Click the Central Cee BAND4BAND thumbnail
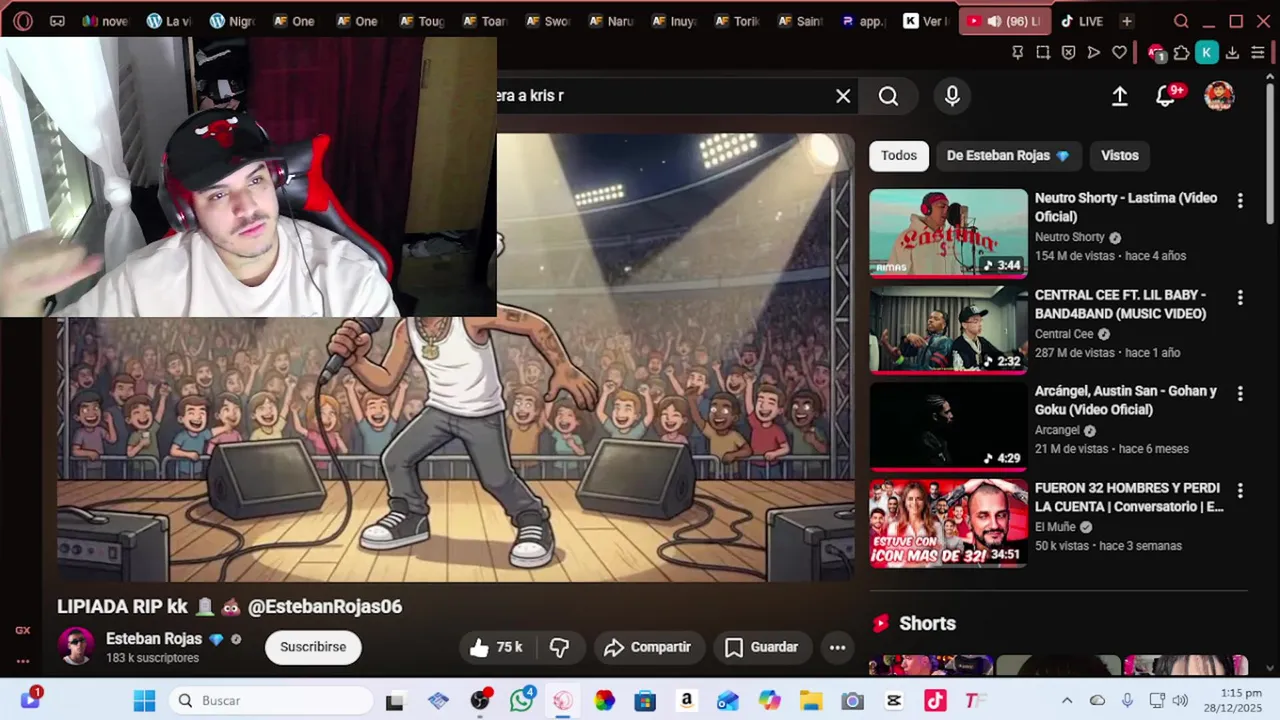The image size is (1280, 720). coord(948,329)
